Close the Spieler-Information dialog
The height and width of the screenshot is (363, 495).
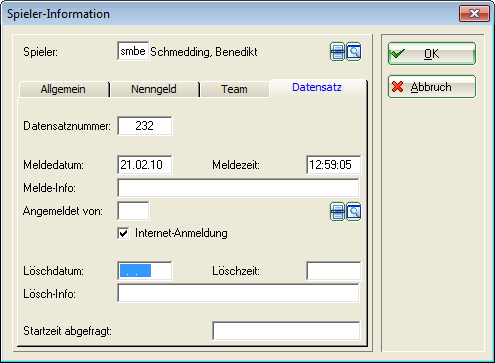point(474,14)
